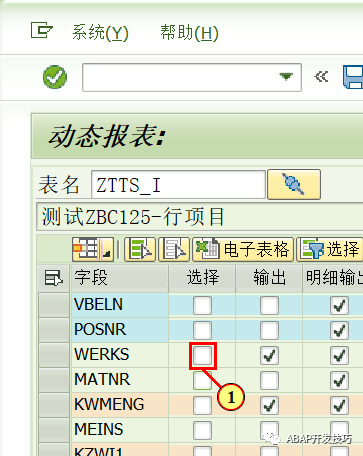Select the row header for KWMENG

click(54, 405)
